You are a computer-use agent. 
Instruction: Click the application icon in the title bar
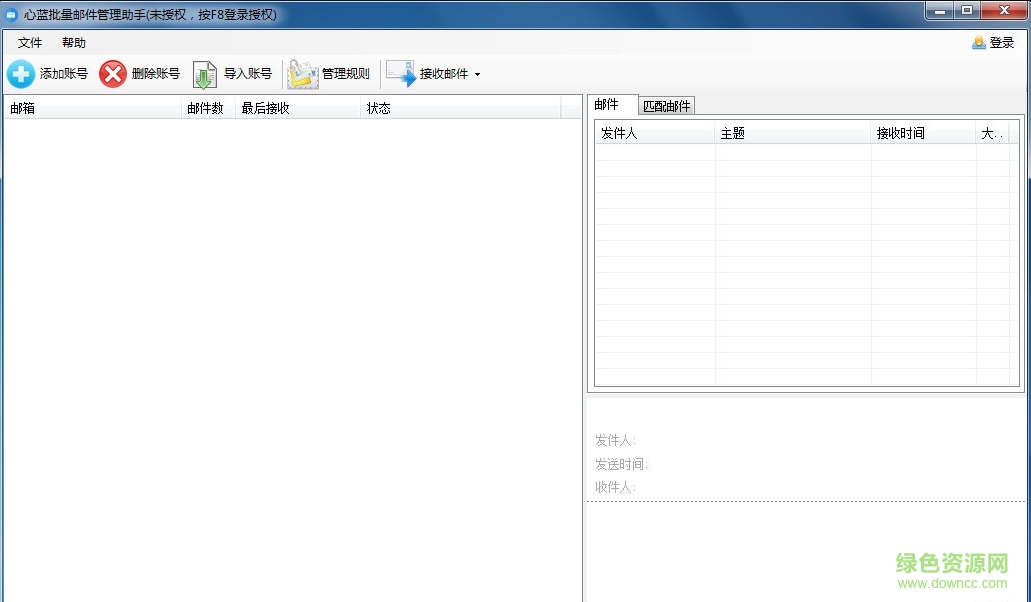(x=12, y=14)
